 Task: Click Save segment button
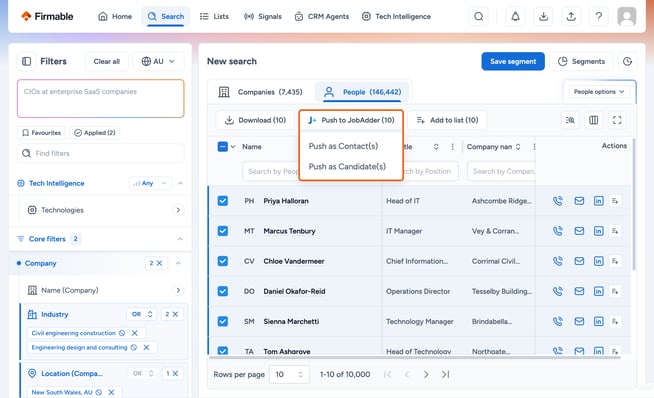point(513,61)
